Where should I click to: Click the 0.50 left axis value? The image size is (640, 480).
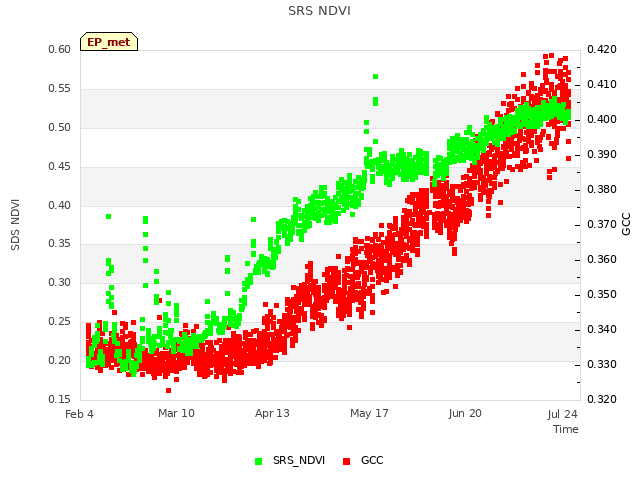pyautogui.click(x=60, y=127)
